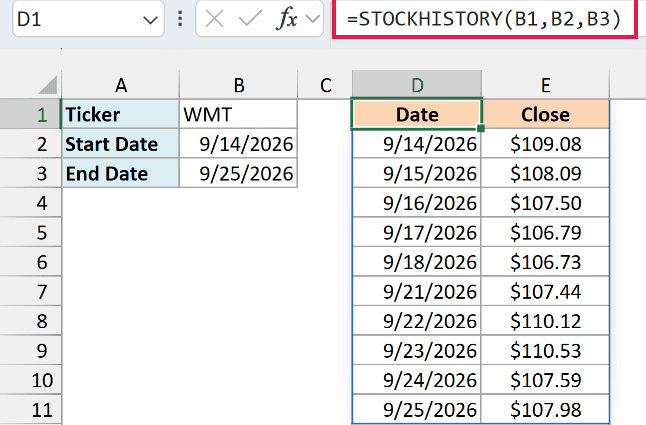Click the close price $107.50
Viewport: 646px width, 425px height.
tap(545, 203)
